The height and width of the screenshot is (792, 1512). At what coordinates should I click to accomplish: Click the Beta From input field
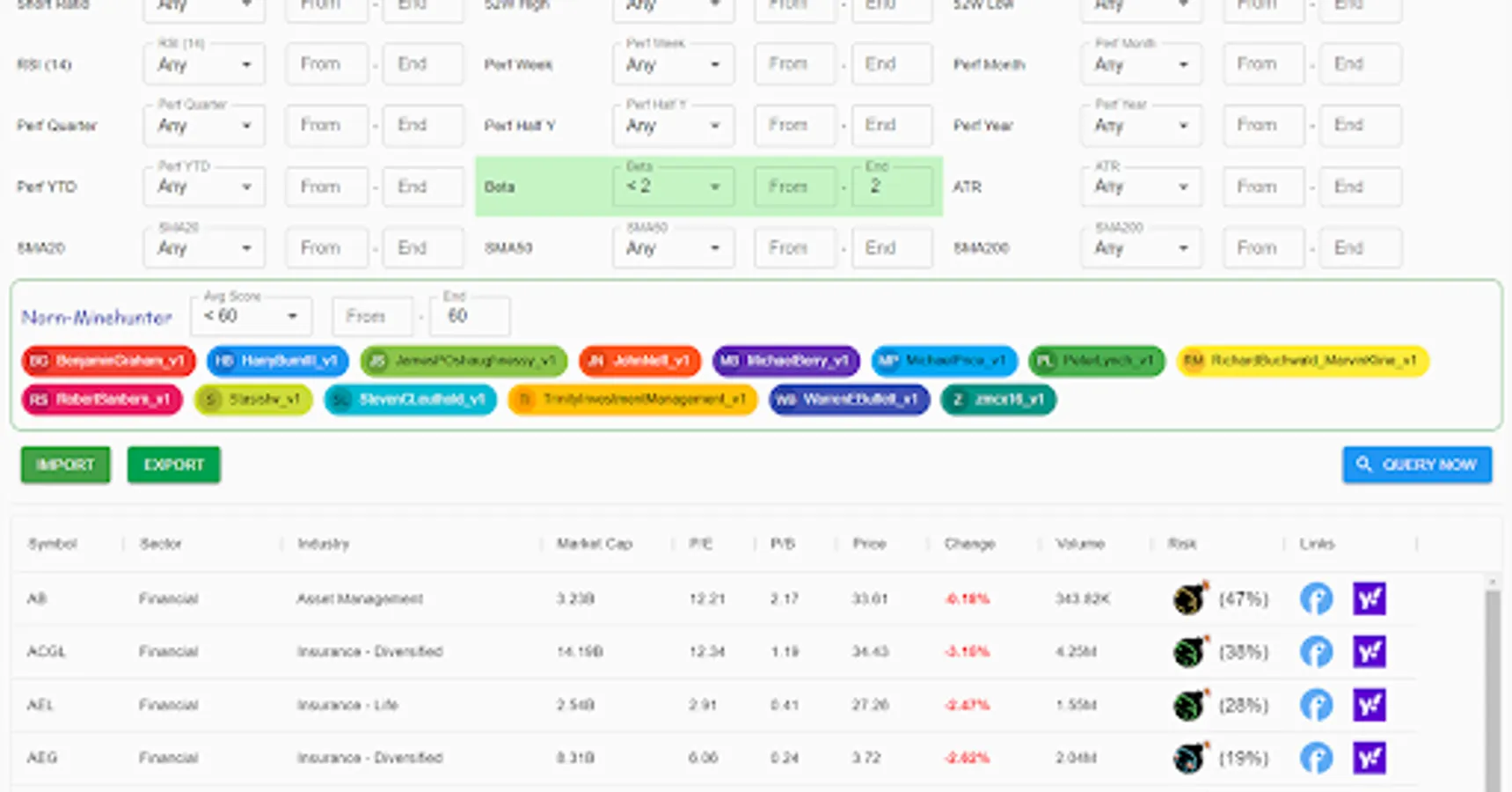click(795, 187)
